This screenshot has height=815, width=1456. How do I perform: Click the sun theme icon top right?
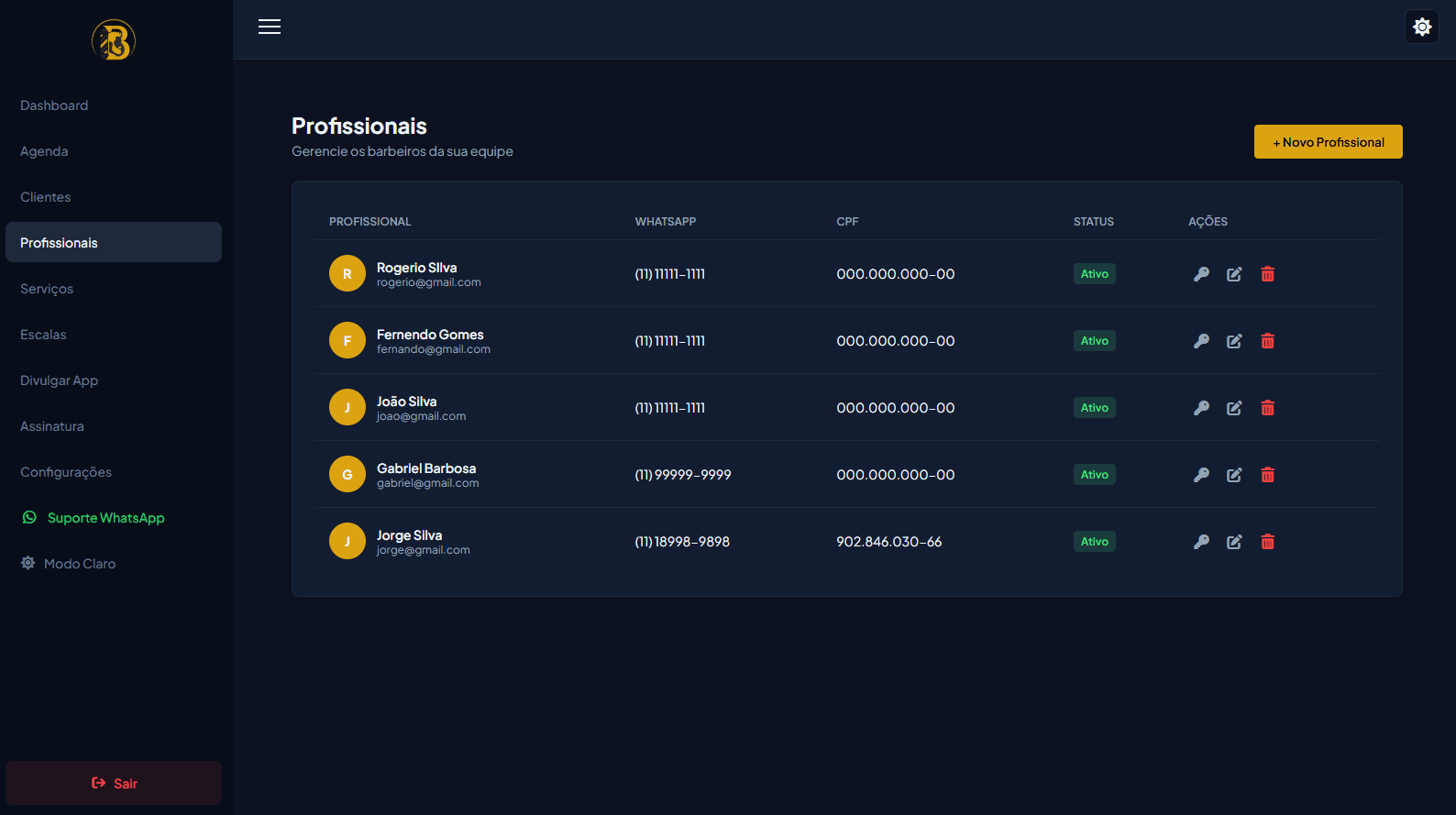[x=1422, y=27]
